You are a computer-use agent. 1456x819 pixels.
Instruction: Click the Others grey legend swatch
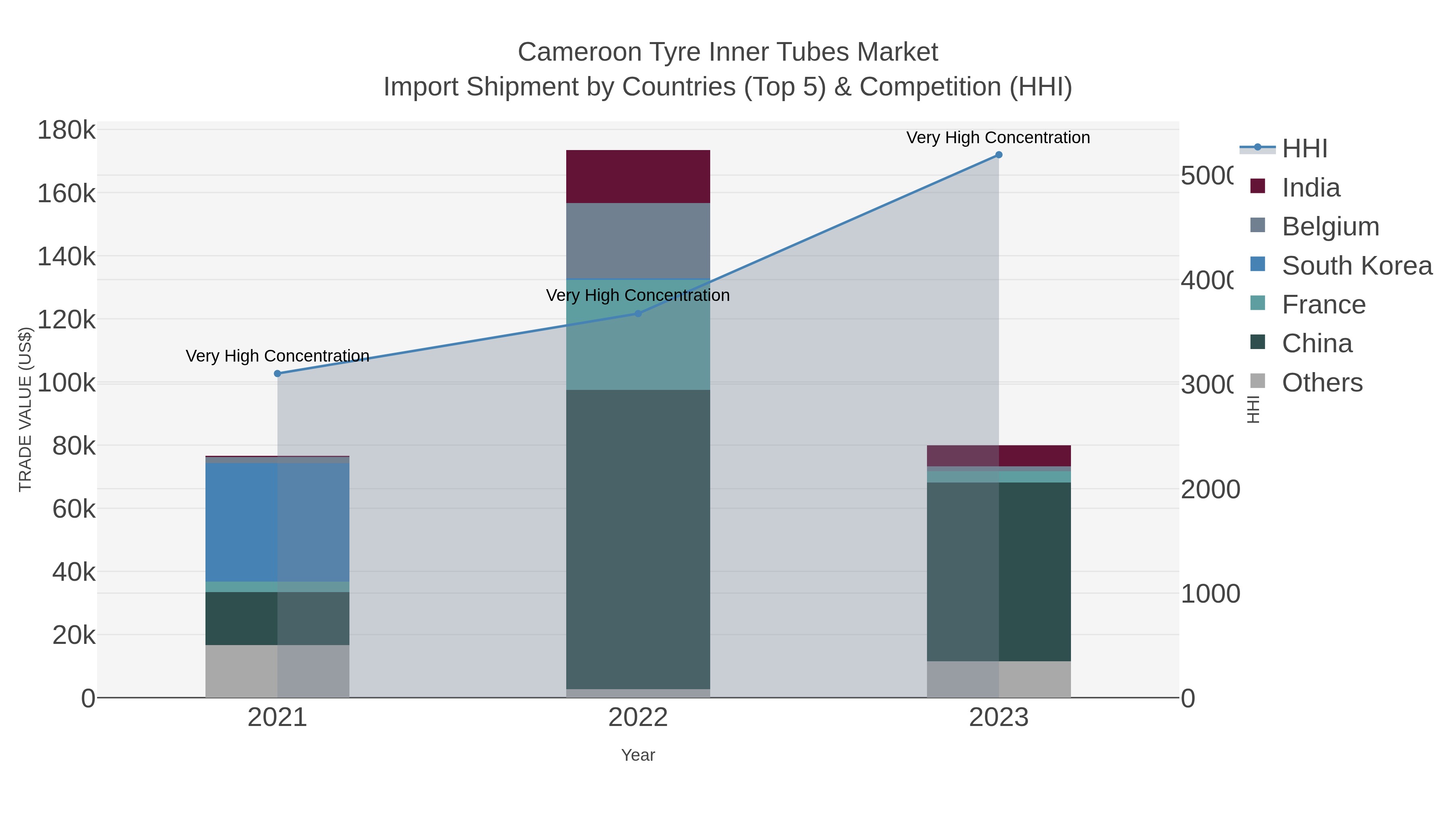tap(1257, 381)
